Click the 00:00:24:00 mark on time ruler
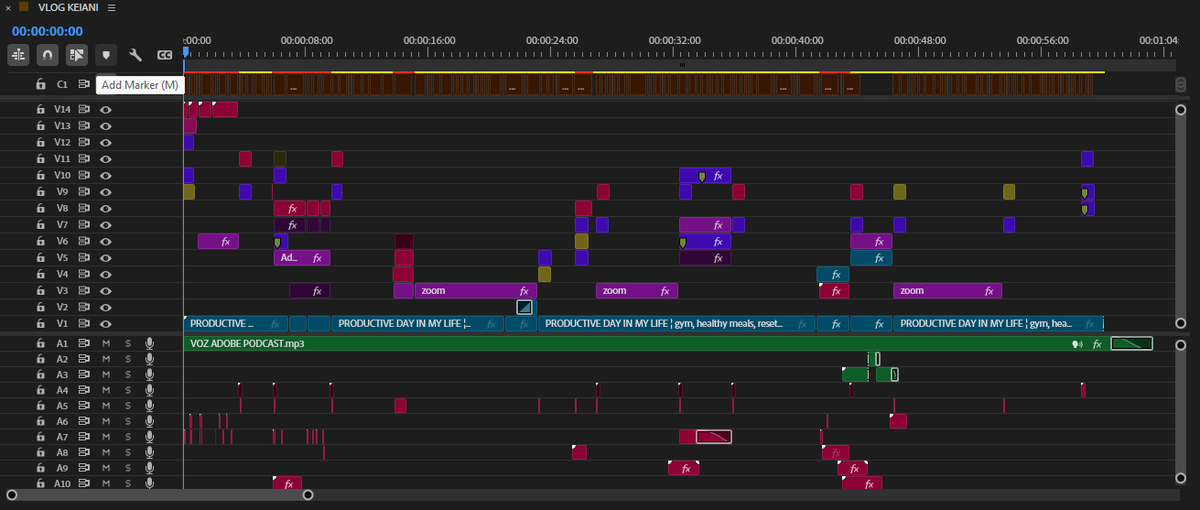This screenshot has width=1200, height=510. 553,41
